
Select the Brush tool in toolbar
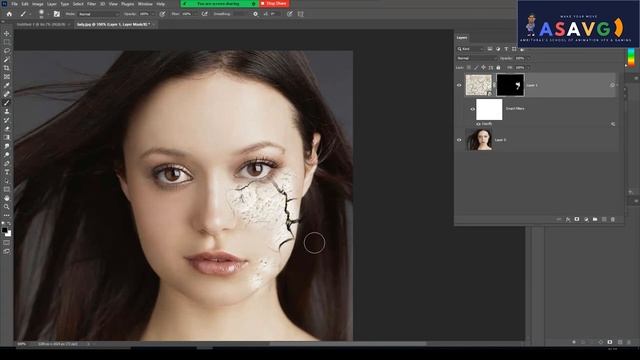7,103
